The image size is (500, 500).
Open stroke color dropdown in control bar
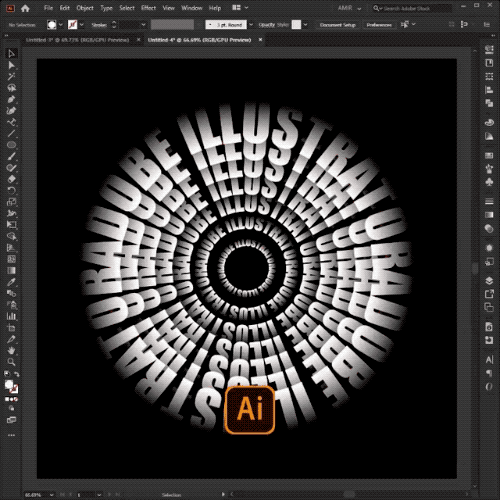82,25
